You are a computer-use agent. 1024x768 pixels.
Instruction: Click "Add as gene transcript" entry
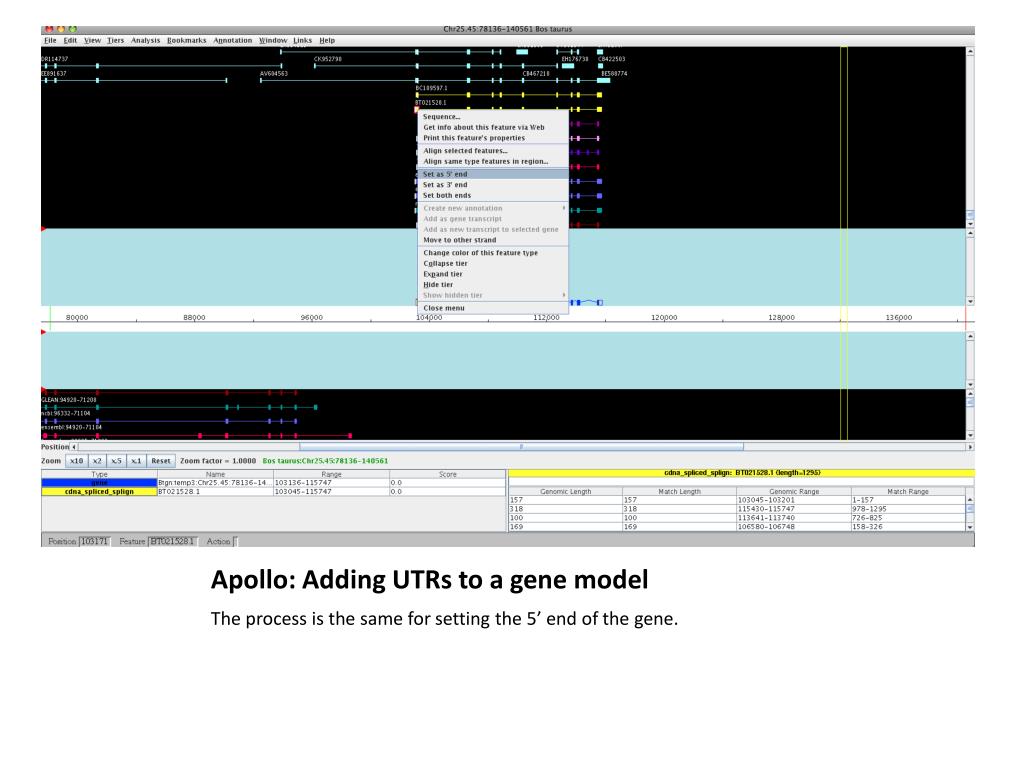click(493, 219)
